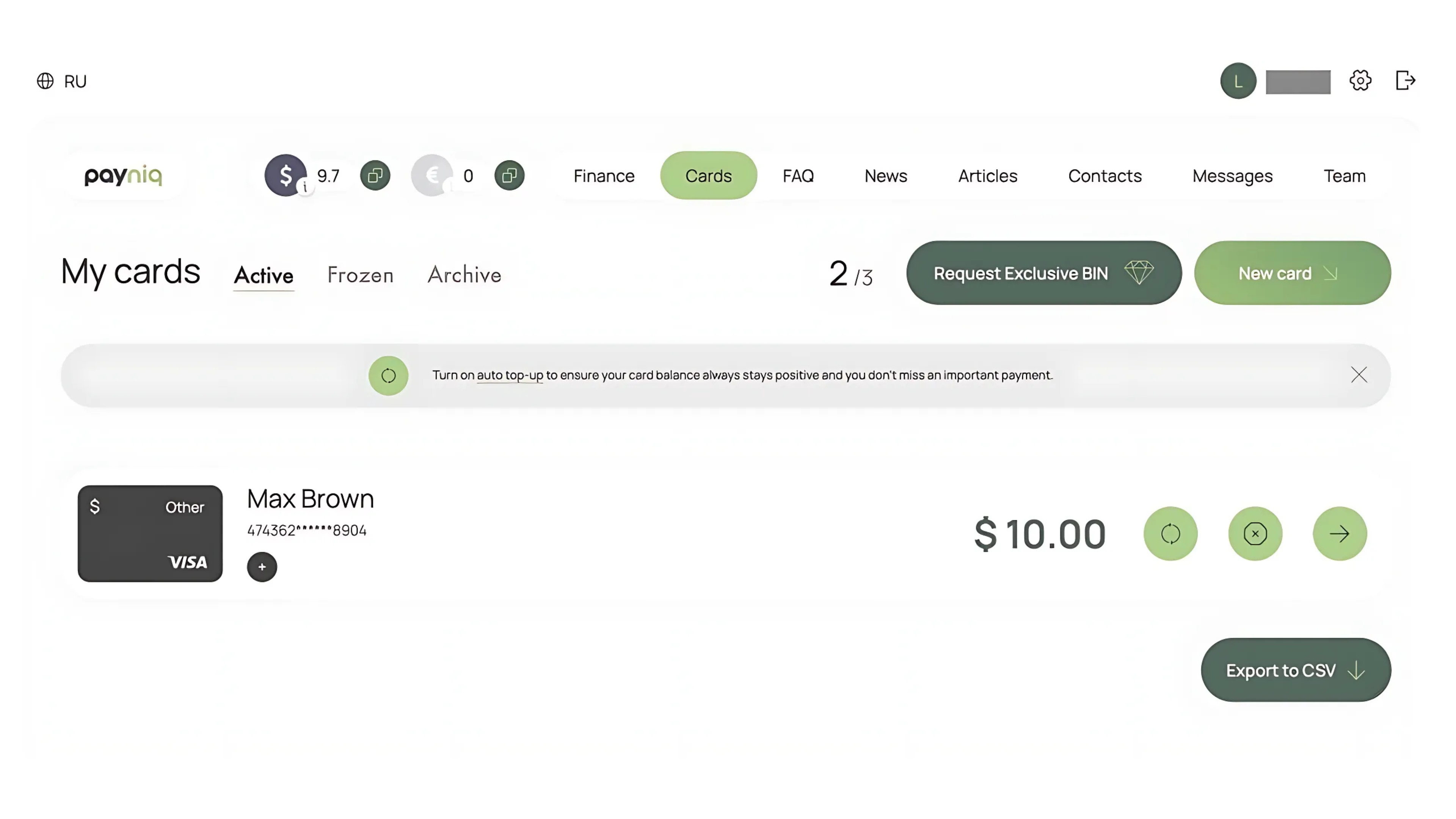Viewport: 1456px width, 819px height.
Task: Open Max Brown card details arrow
Action: [x=1339, y=533]
